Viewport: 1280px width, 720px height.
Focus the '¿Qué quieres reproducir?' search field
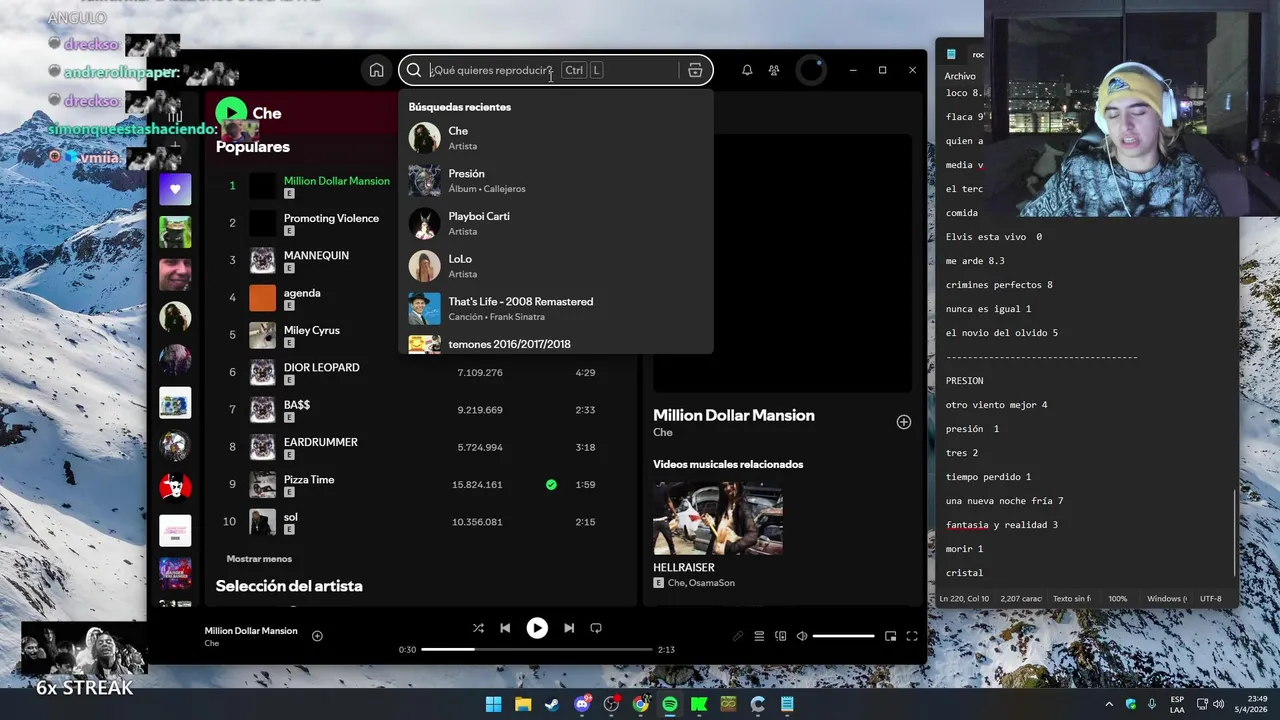pos(555,70)
